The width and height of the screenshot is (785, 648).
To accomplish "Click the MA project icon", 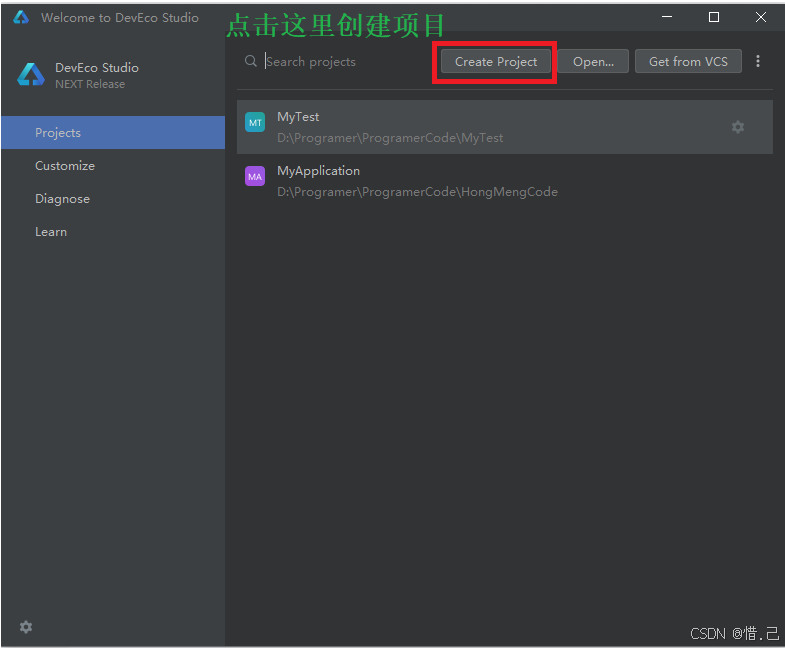I will click(255, 176).
